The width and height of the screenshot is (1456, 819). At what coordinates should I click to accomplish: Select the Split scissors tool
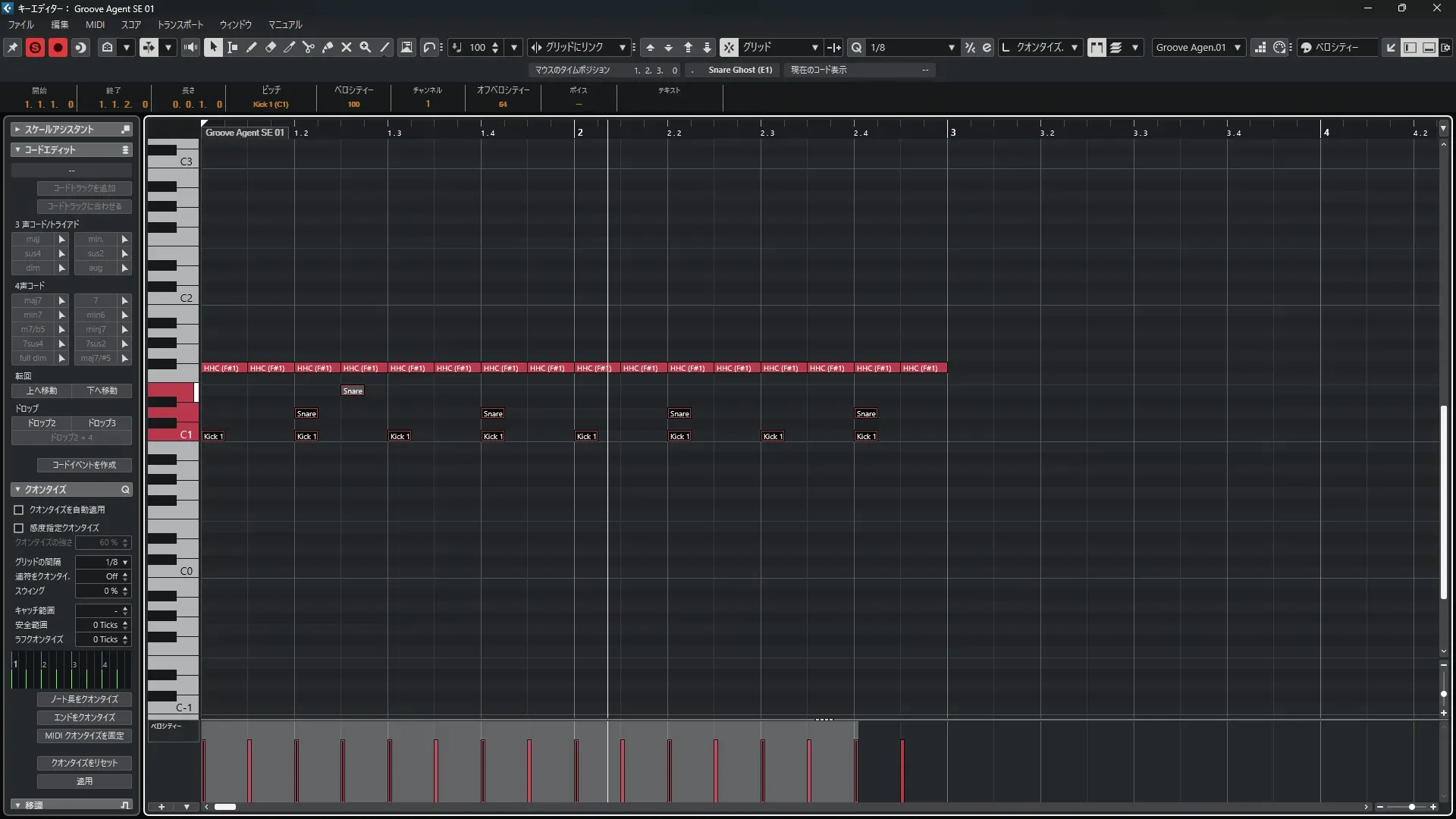point(308,47)
